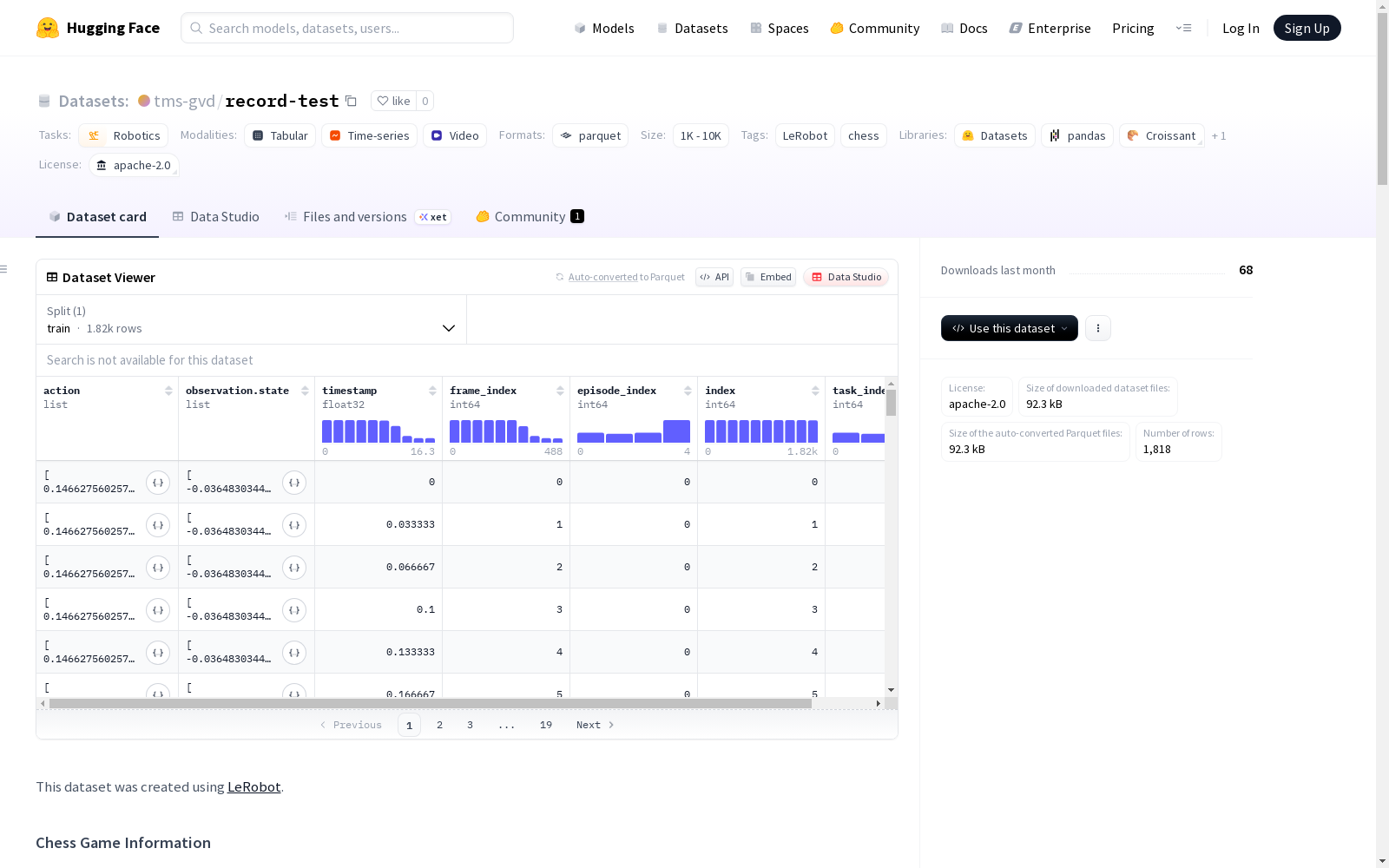Image resolution: width=1389 pixels, height=868 pixels.
Task: Open the Spaces menu item
Action: 780,28
